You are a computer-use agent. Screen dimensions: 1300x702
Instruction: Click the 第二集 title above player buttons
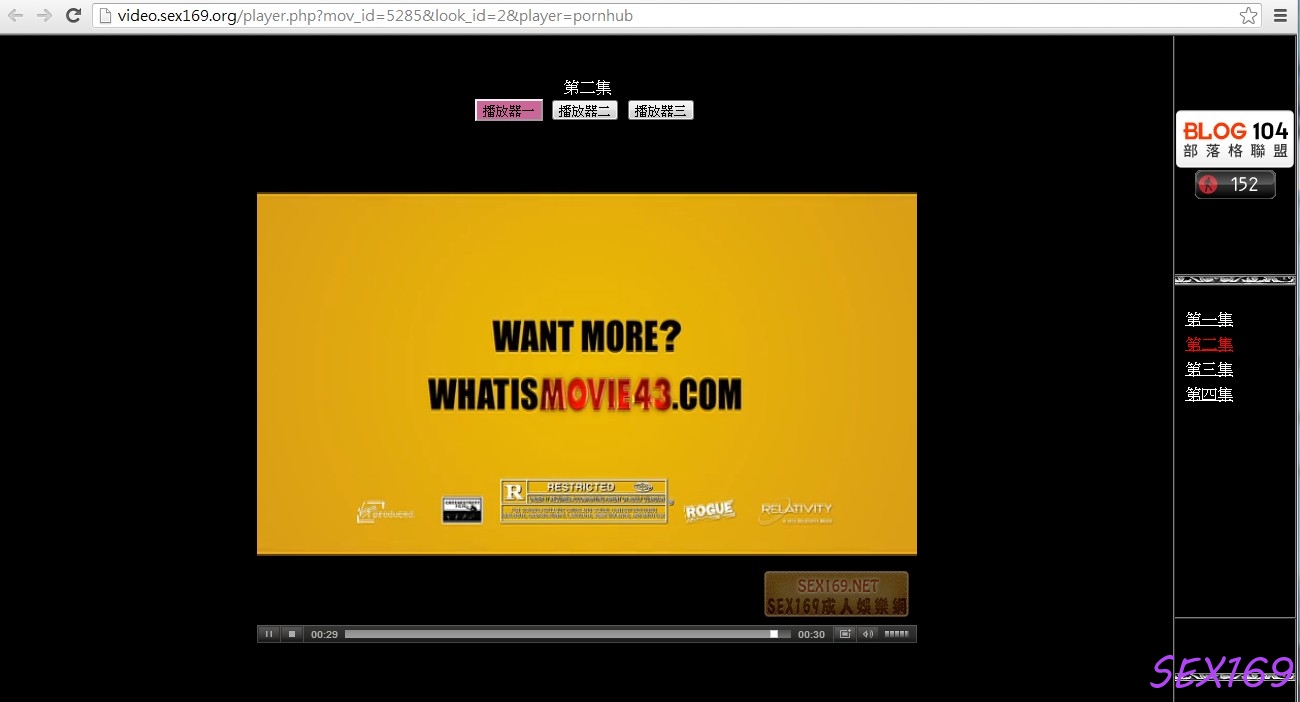coord(588,87)
